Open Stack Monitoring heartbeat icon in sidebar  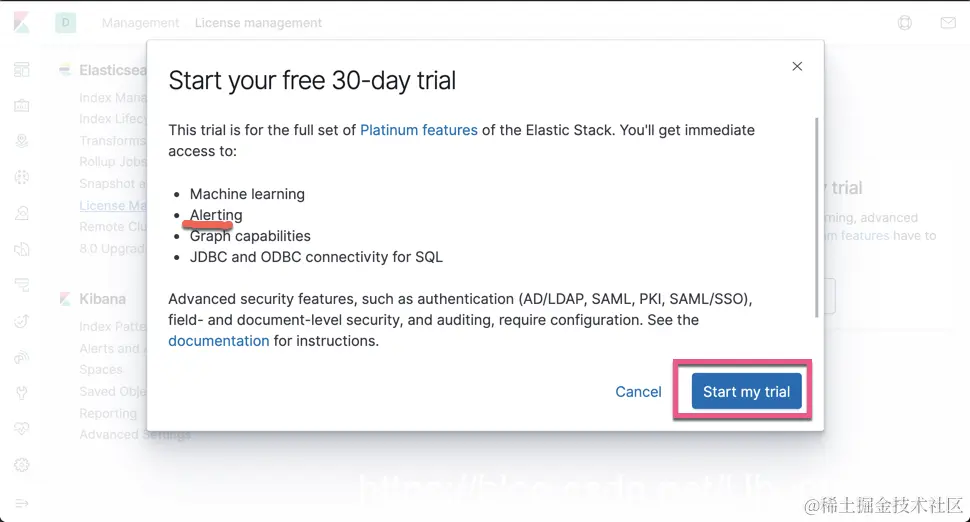coord(22,429)
